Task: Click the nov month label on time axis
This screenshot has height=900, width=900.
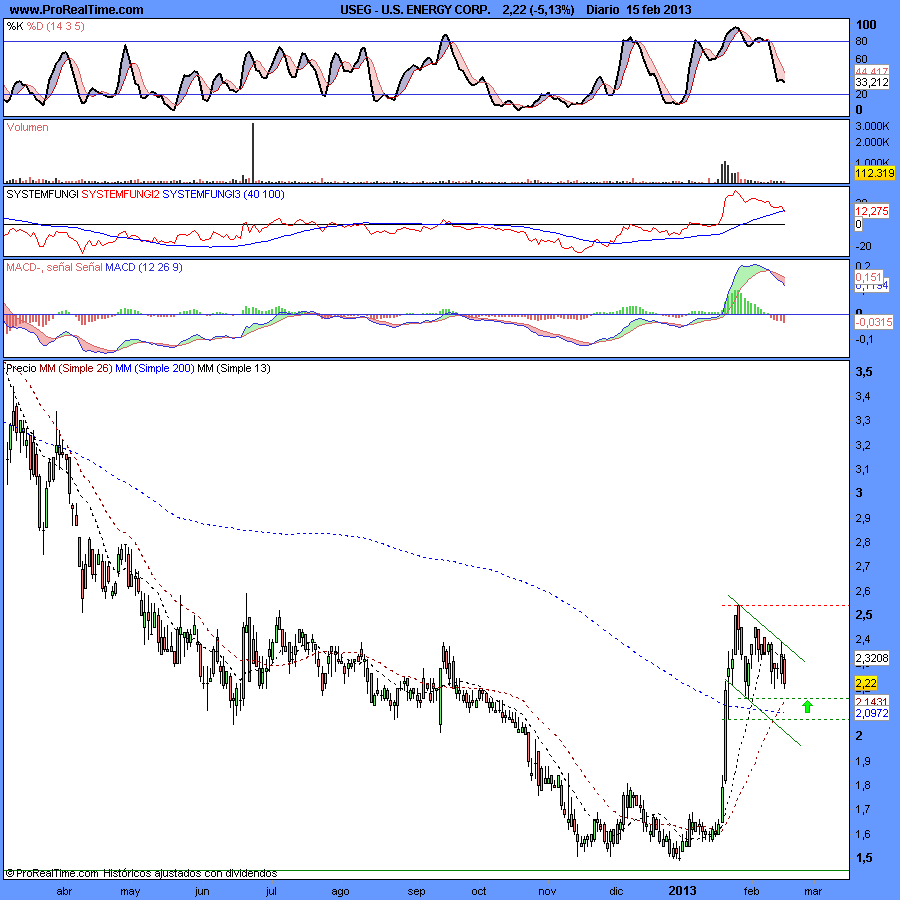Action: click(548, 891)
